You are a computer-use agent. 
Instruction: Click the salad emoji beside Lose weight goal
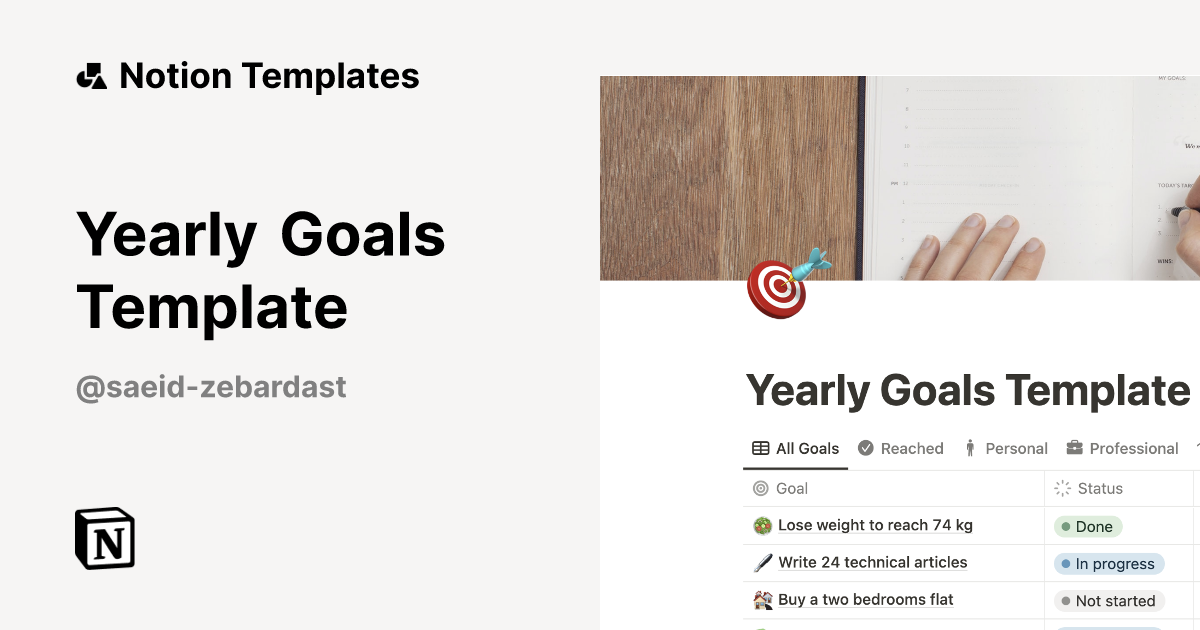click(762, 526)
